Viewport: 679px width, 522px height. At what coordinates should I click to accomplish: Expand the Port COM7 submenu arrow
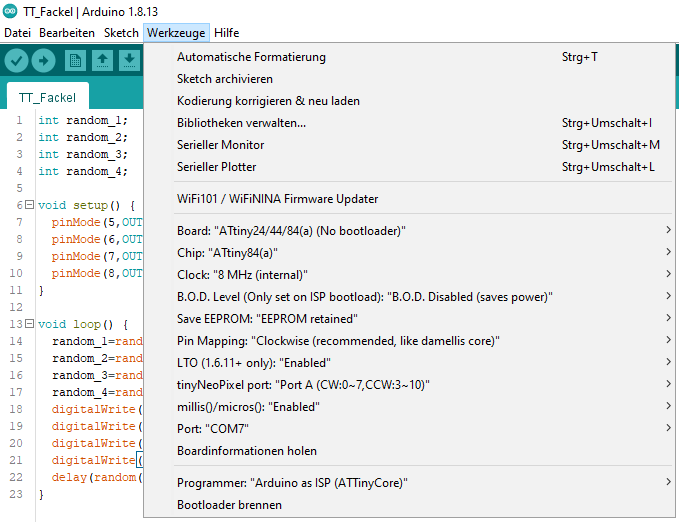coord(669,428)
